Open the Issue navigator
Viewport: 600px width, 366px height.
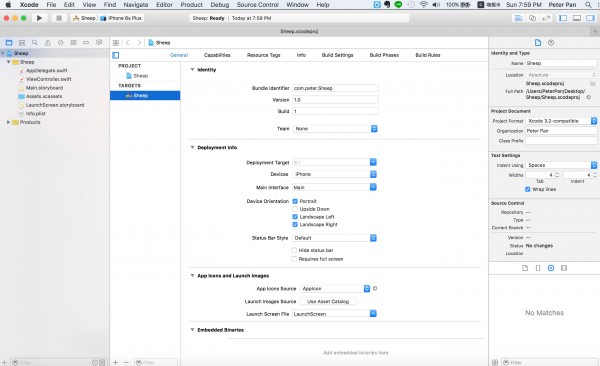47,42
